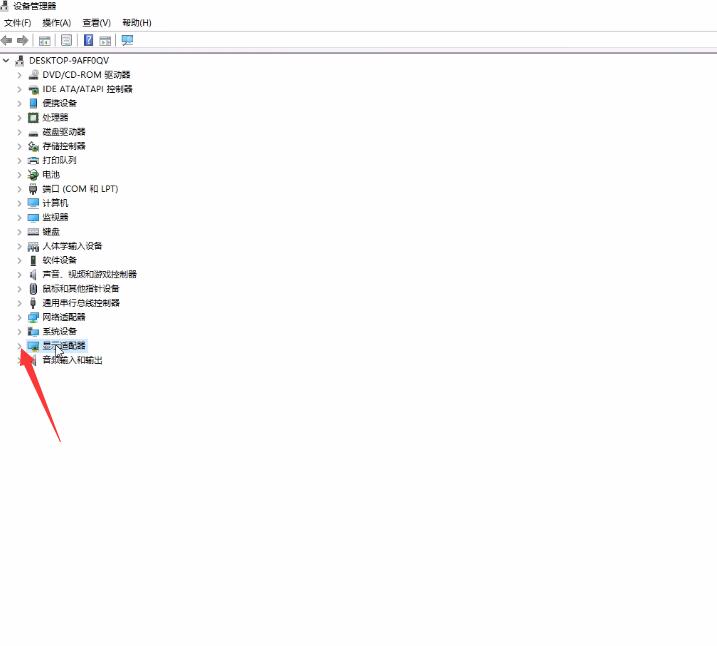
Task: Click the 软件设备 icon
Action: coord(33,261)
